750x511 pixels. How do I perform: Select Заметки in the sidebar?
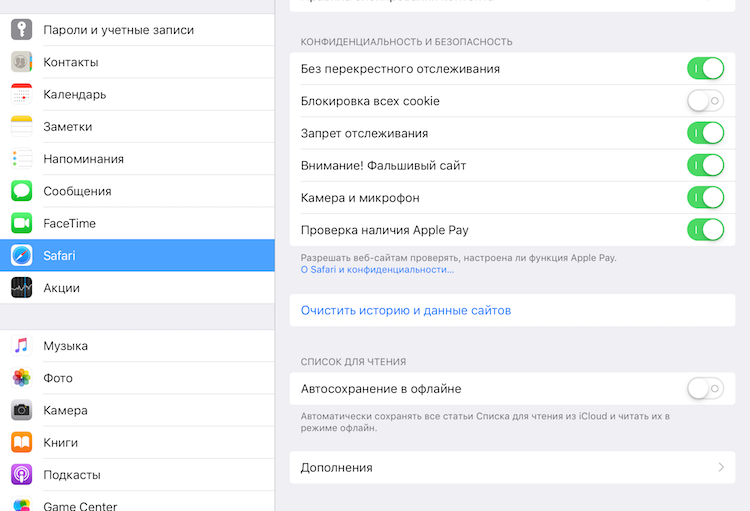click(137, 126)
